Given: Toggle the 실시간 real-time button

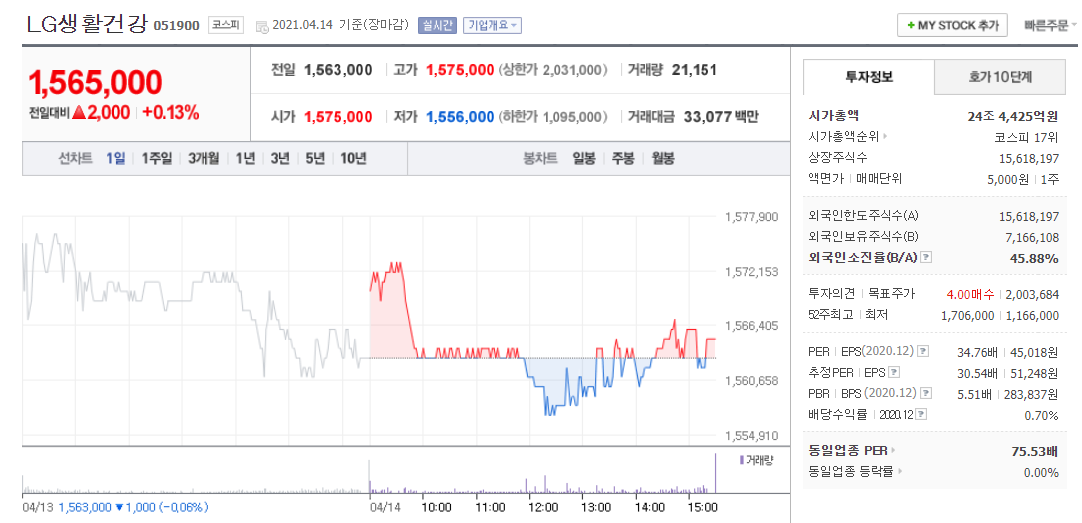Looking at the screenshot, I should pos(437,26).
